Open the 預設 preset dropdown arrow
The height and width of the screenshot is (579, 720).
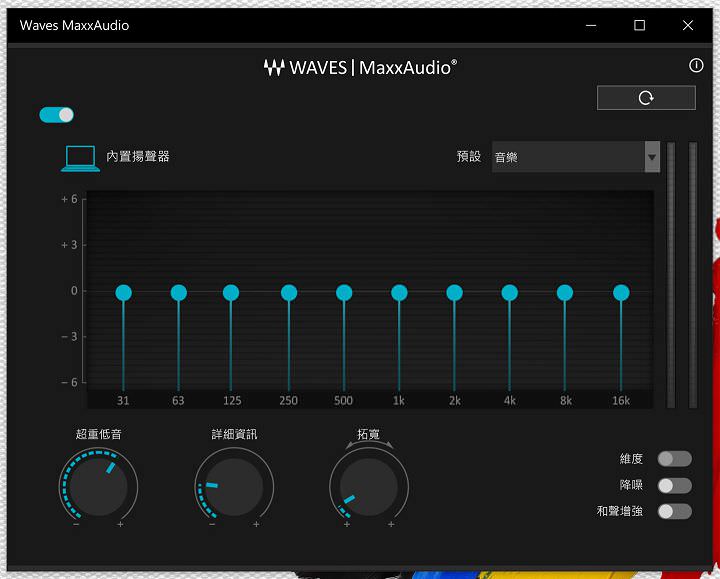click(652, 157)
